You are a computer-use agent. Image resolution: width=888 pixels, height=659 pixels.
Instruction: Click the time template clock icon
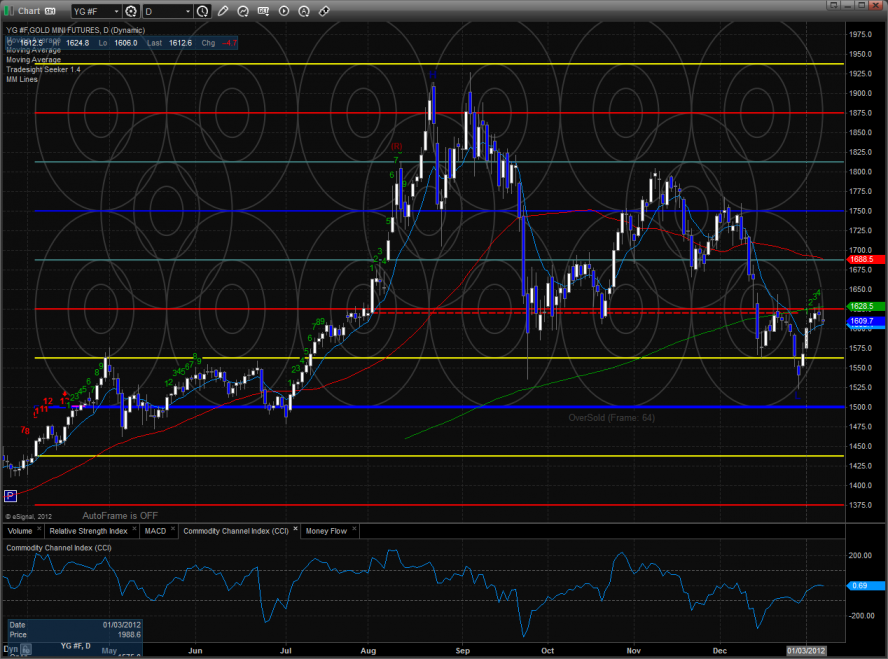click(x=203, y=11)
